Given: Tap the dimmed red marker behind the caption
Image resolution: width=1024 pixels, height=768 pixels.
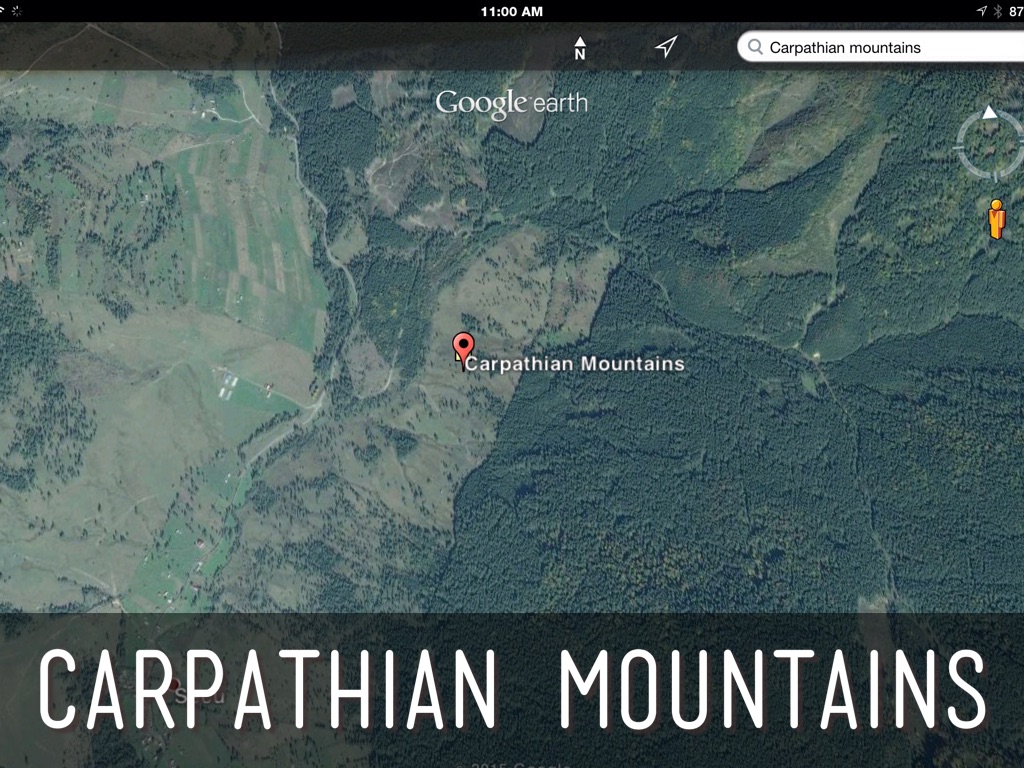Looking at the screenshot, I should point(176,688).
